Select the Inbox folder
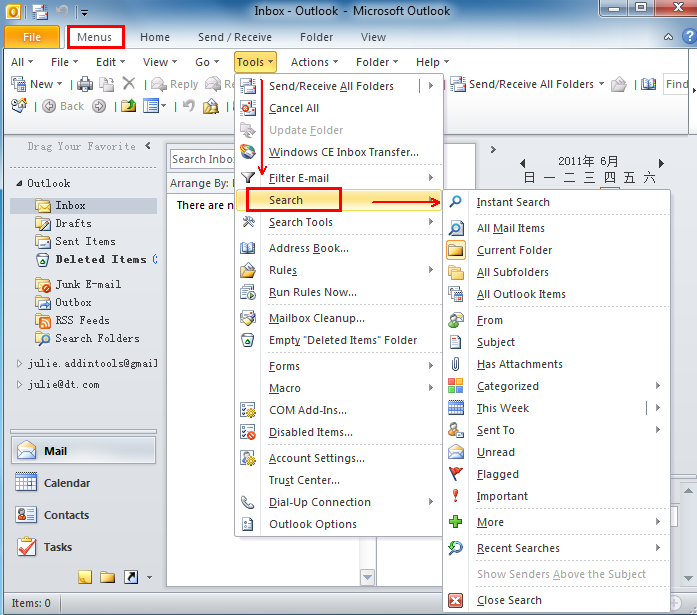Image resolution: width=697 pixels, height=615 pixels. click(84, 205)
